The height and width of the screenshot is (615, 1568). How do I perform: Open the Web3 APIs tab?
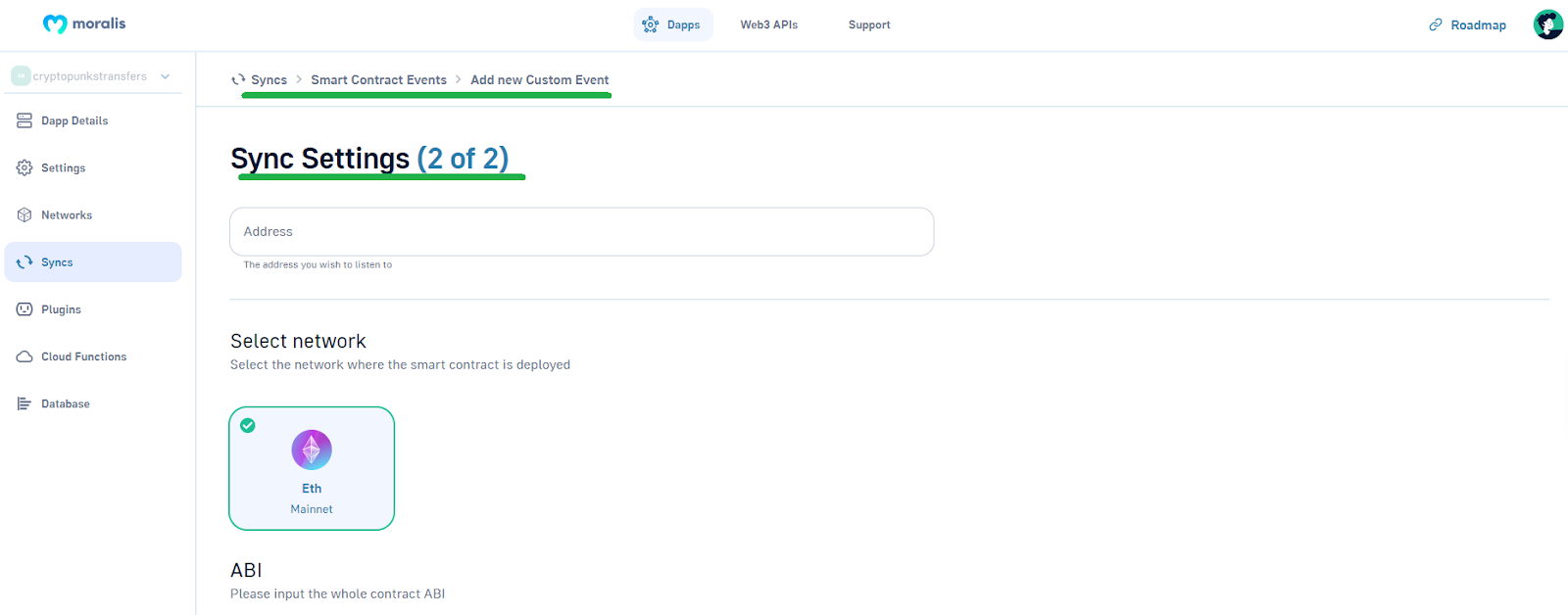769,24
